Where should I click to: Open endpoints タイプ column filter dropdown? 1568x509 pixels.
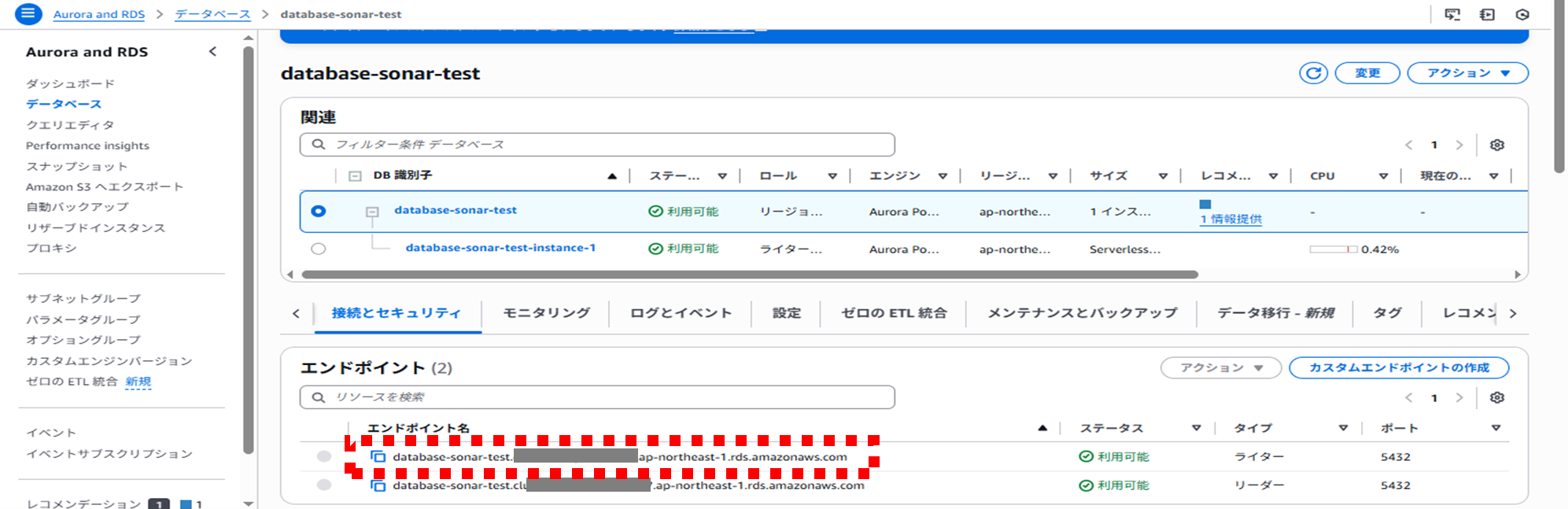[x=1343, y=428]
